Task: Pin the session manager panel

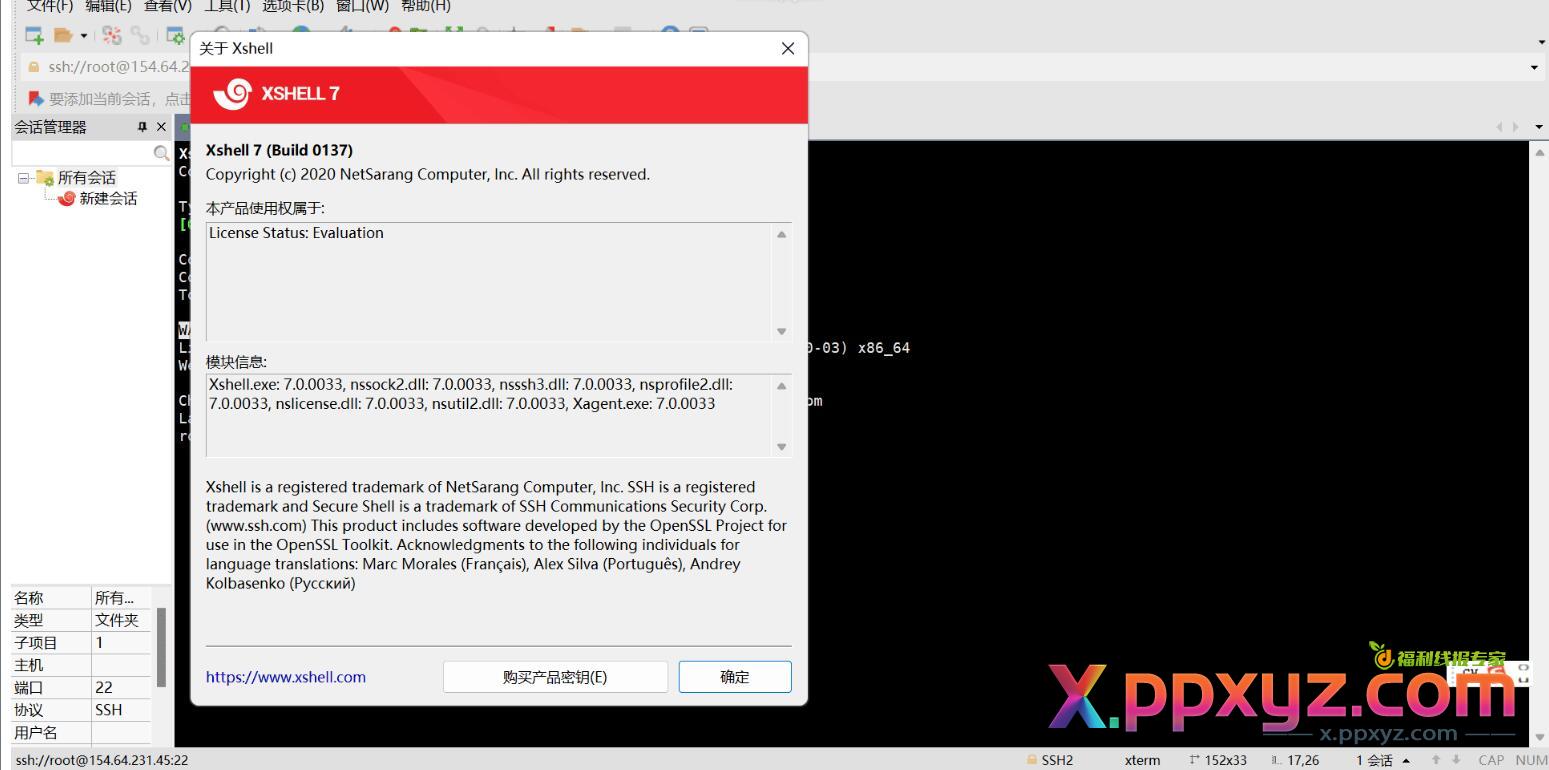Action: point(142,127)
